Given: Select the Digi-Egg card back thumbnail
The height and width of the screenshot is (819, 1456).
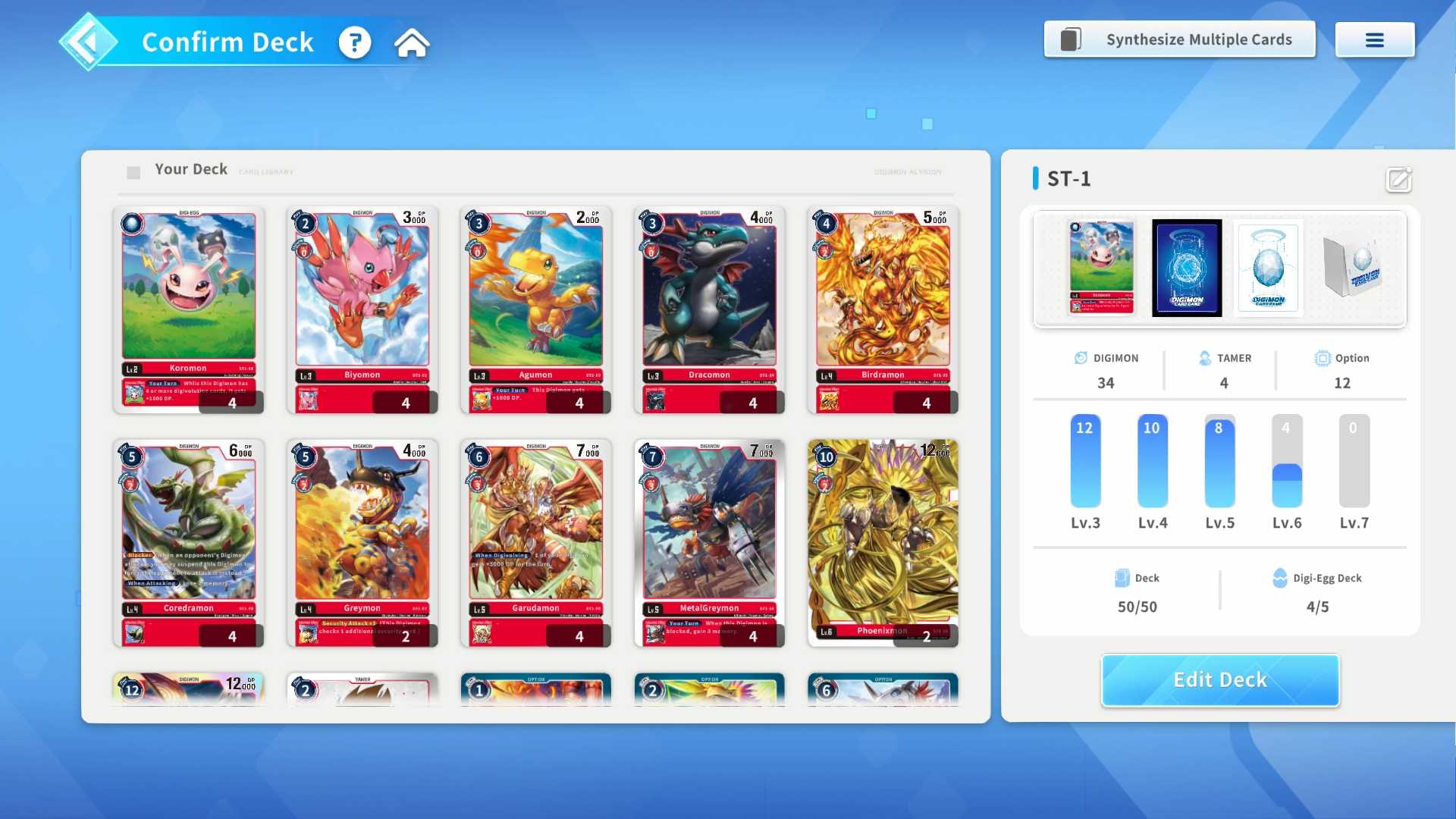Looking at the screenshot, I should pos(1268,268).
